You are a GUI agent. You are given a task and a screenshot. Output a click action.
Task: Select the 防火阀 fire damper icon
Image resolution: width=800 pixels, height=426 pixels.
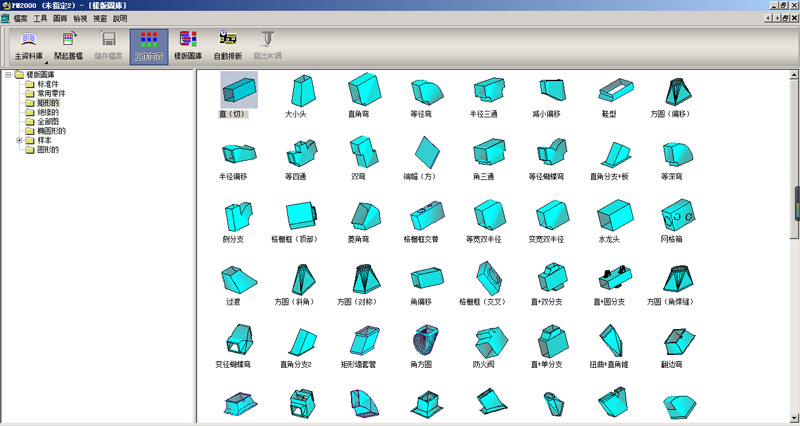tap(491, 342)
